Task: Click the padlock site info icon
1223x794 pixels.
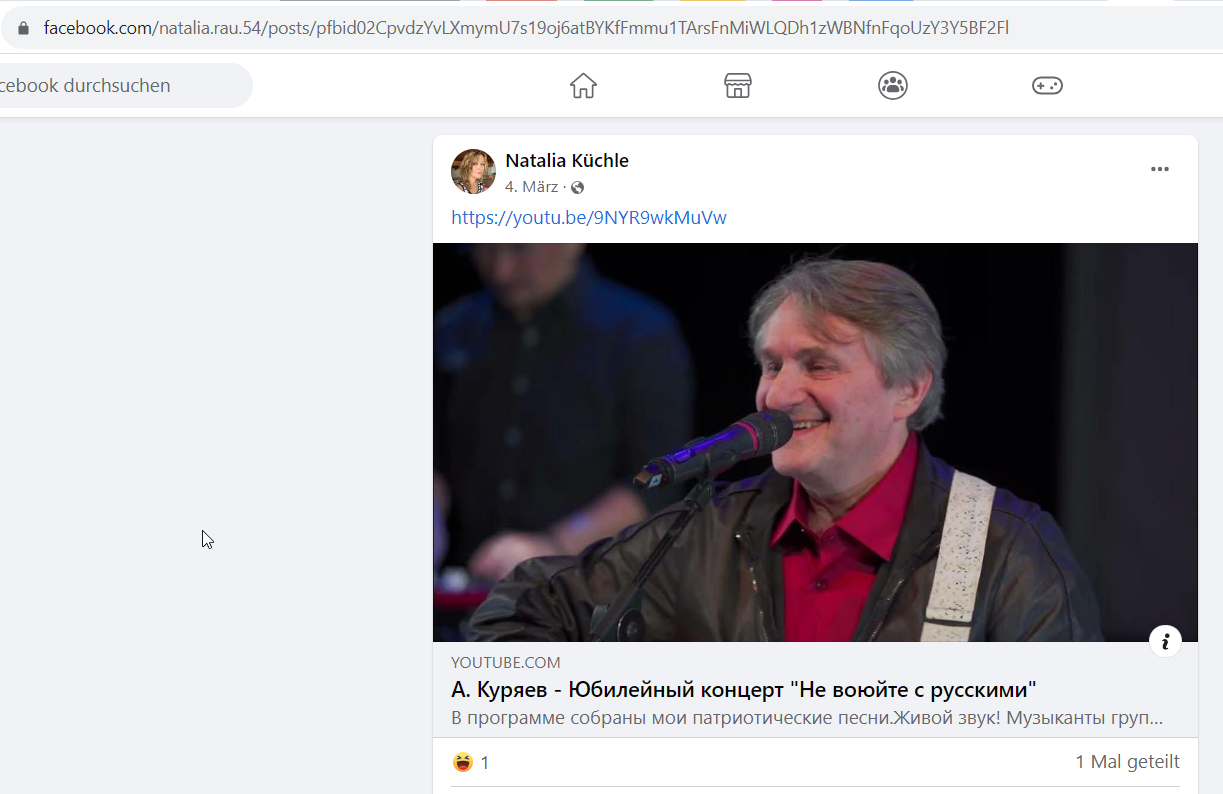Action: click(x=24, y=28)
